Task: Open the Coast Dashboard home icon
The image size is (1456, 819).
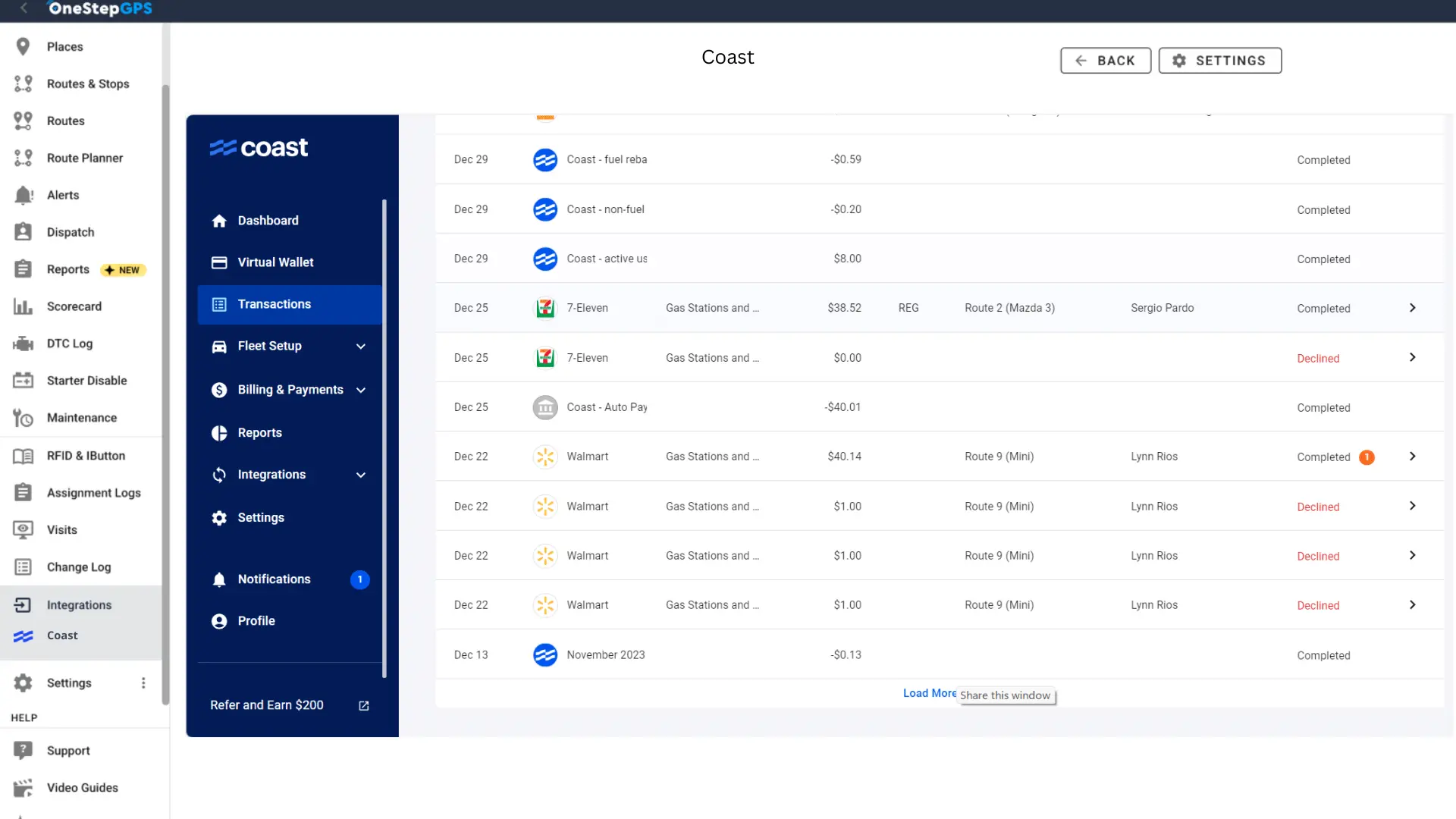Action: pos(219,221)
